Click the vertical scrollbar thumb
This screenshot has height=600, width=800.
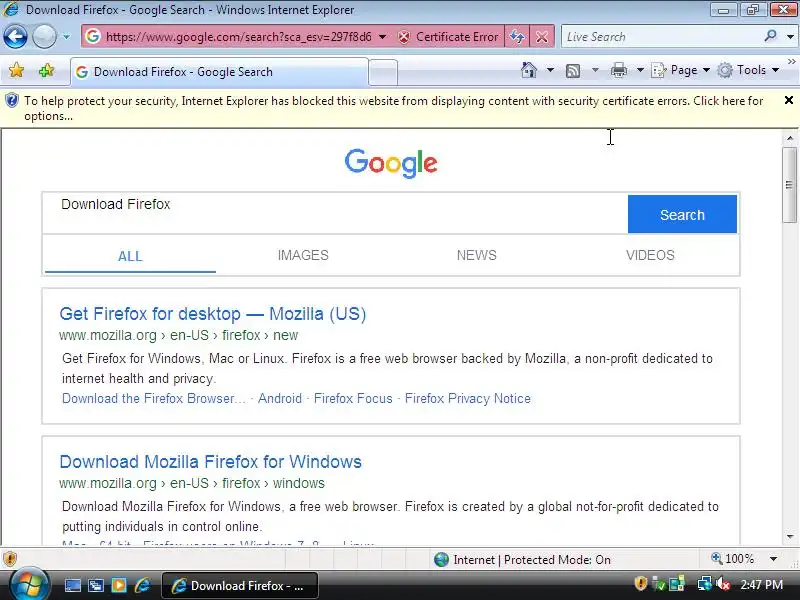(x=790, y=185)
